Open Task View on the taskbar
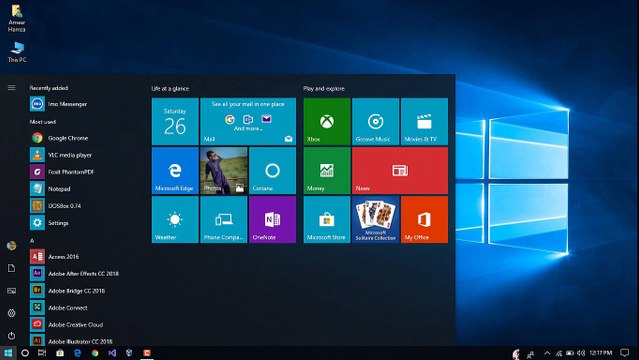Image resolution: width=639 pixels, height=360 pixels. tap(42, 353)
